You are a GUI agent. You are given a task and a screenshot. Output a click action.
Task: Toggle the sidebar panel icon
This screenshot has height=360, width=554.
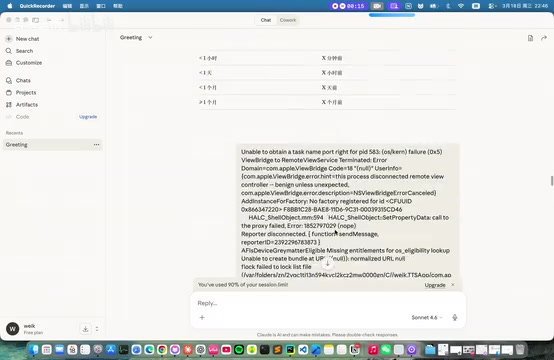pos(36,20)
